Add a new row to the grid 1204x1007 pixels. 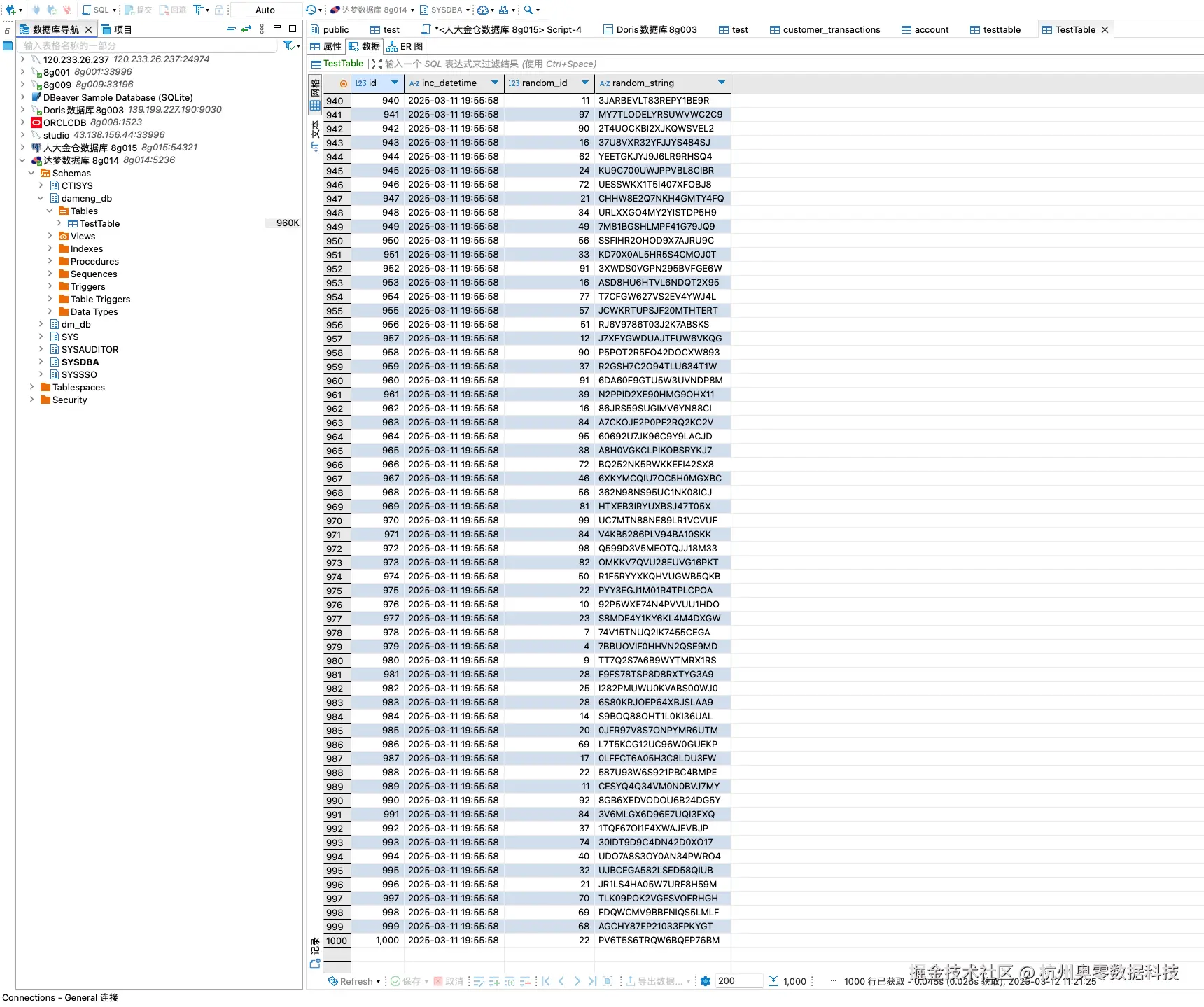click(x=493, y=981)
